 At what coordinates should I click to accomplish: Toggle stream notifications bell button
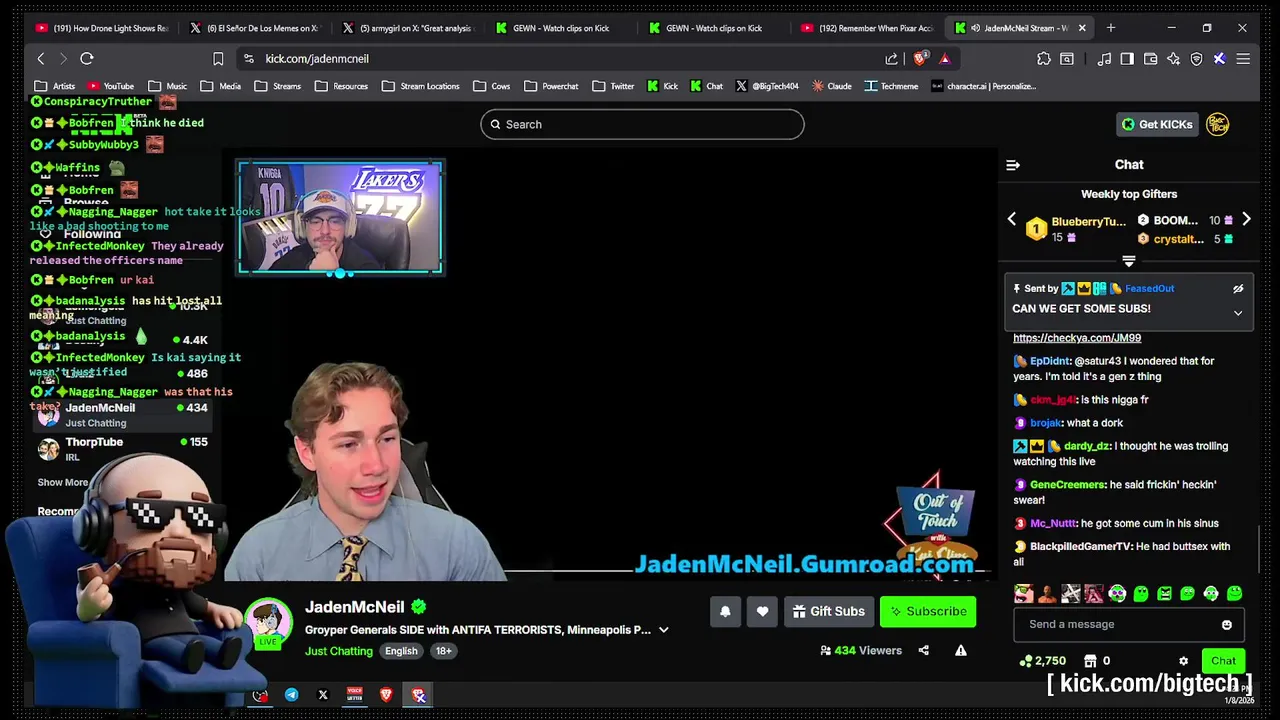(x=725, y=611)
